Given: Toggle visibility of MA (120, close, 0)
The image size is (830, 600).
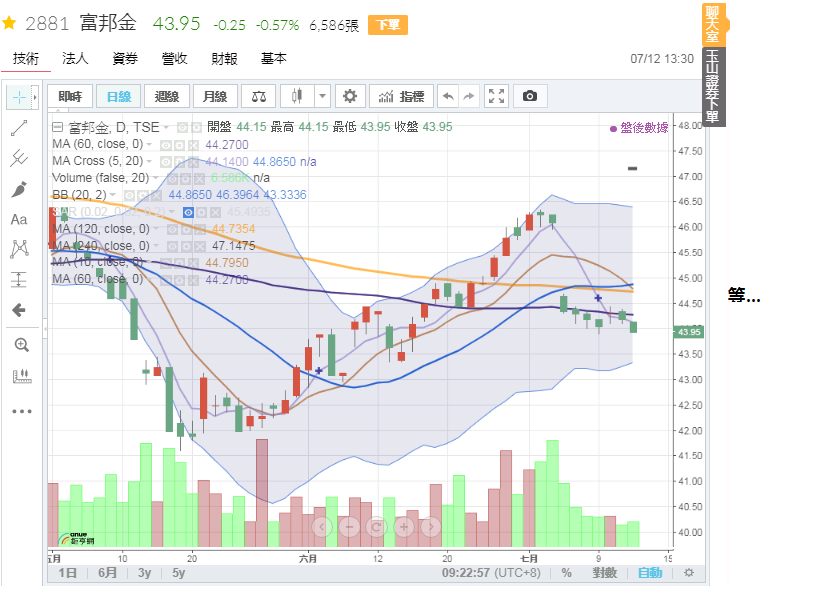Looking at the screenshot, I should (173, 230).
